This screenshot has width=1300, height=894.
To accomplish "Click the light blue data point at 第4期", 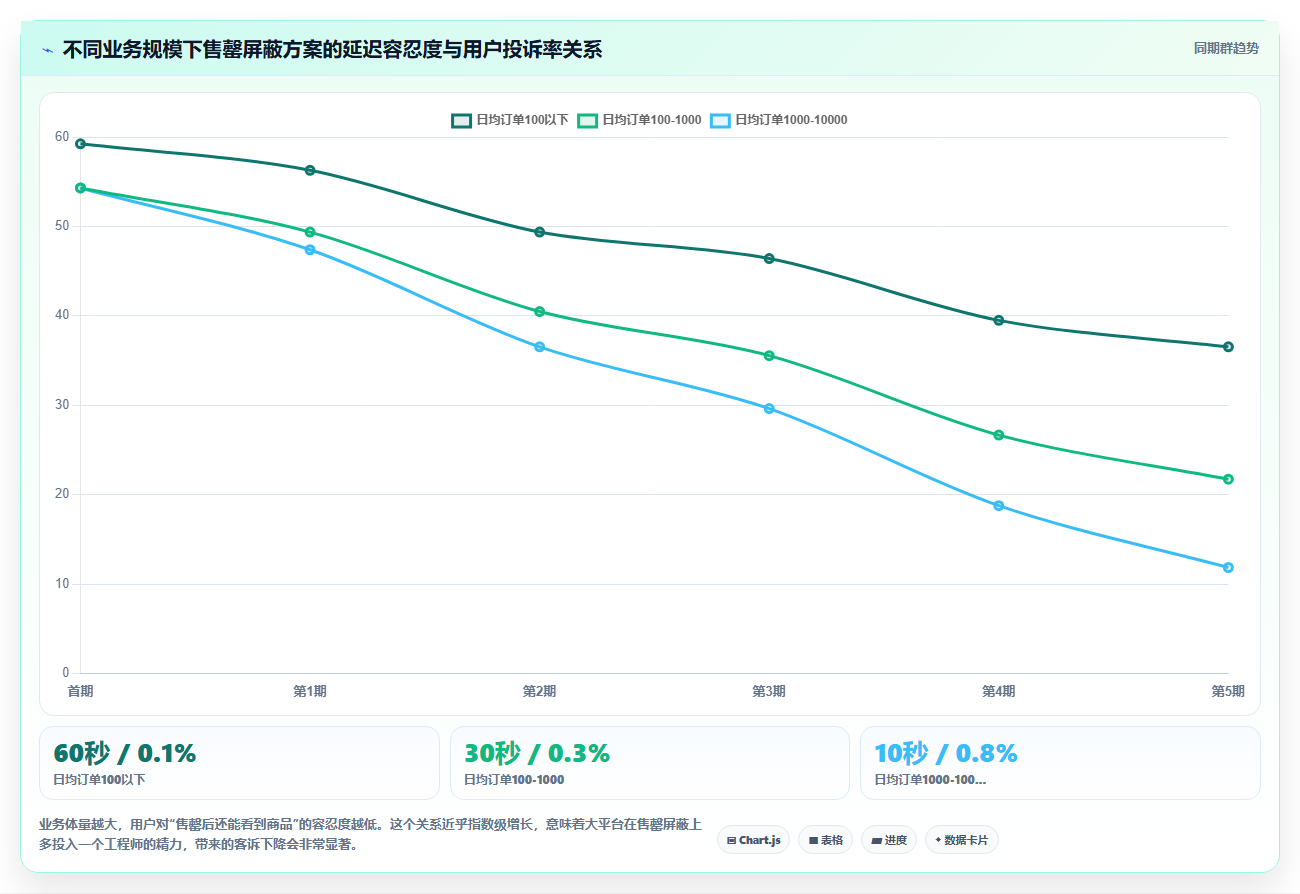I will (x=999, y=506).
